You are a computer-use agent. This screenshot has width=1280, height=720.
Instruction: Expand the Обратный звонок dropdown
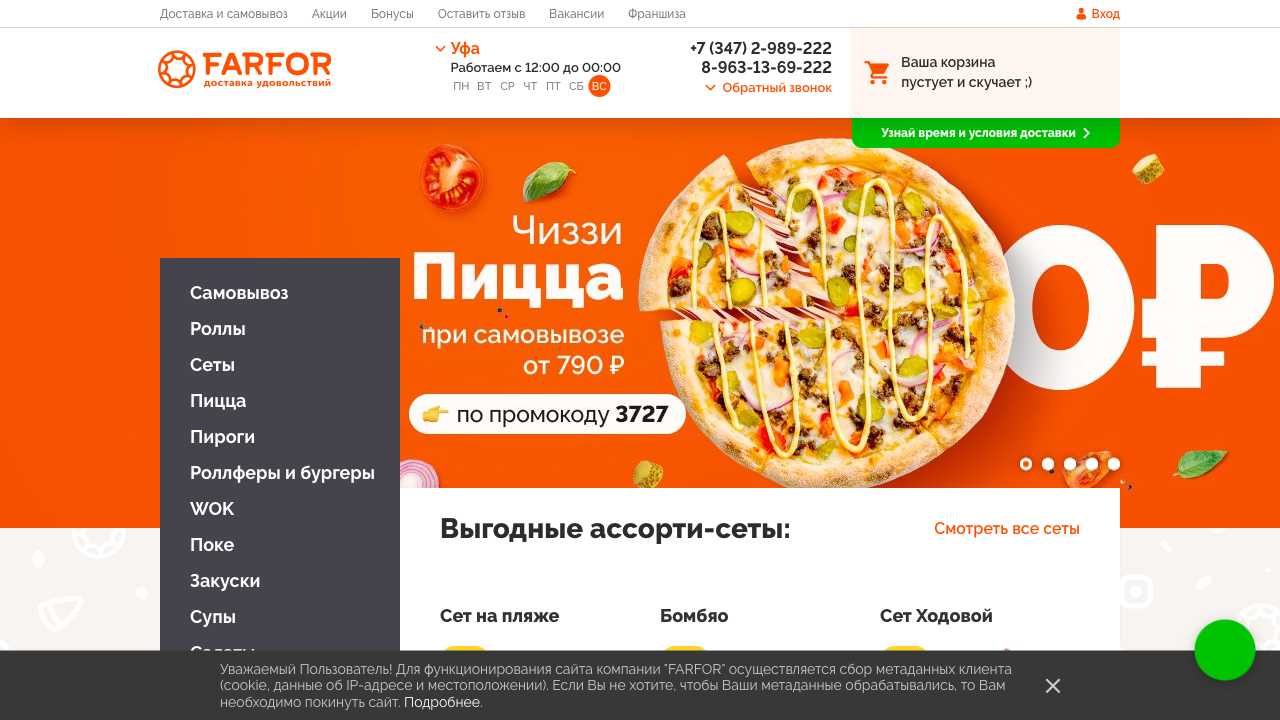pyautogui.click(x=768, y=88)
